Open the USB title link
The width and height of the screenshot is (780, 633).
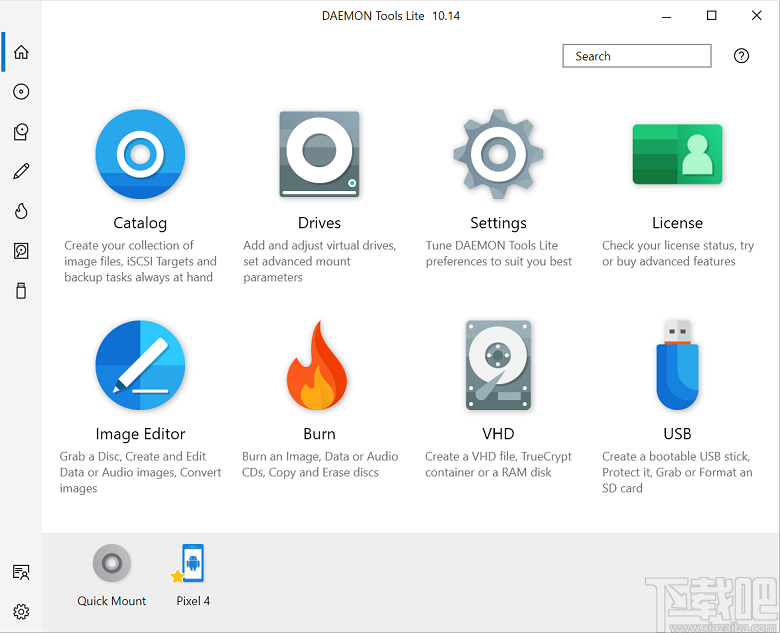pos(678,434)
